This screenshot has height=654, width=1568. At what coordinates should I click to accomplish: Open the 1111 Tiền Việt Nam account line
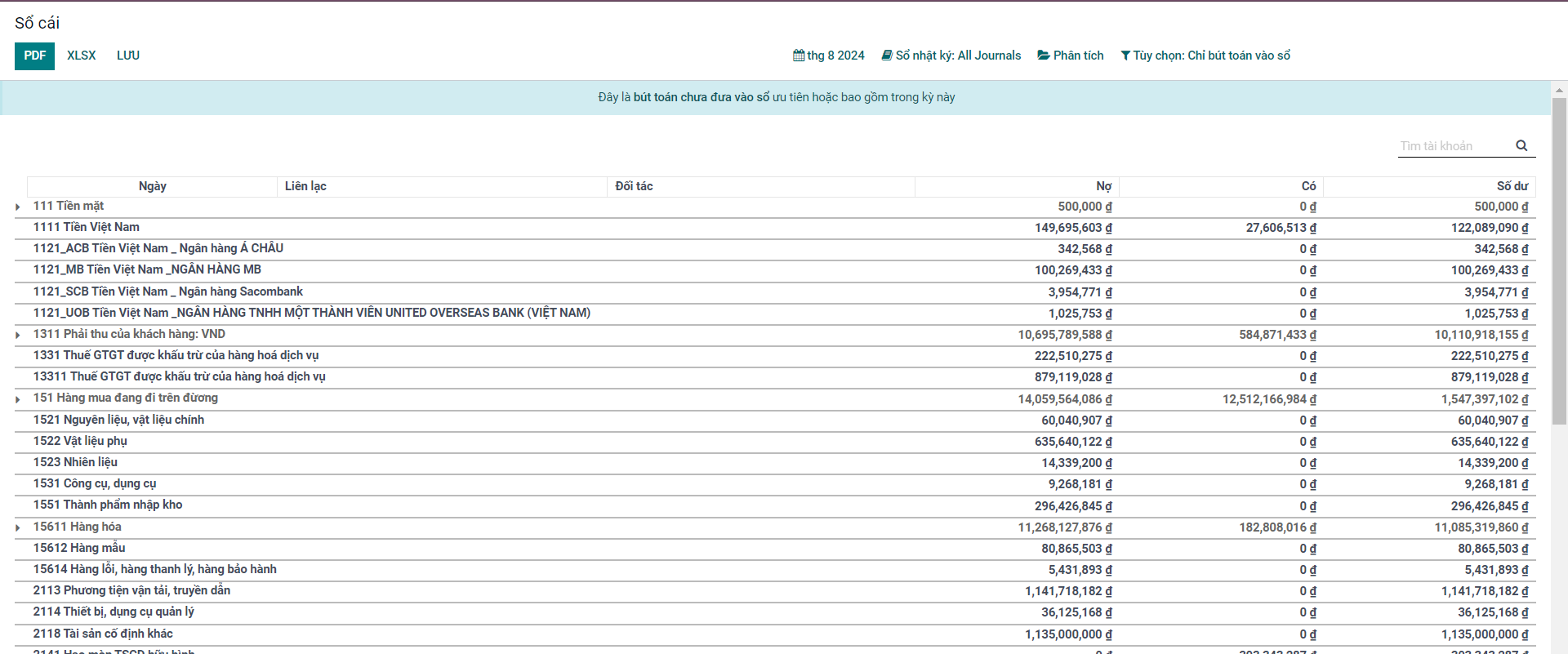pos(87,227)
